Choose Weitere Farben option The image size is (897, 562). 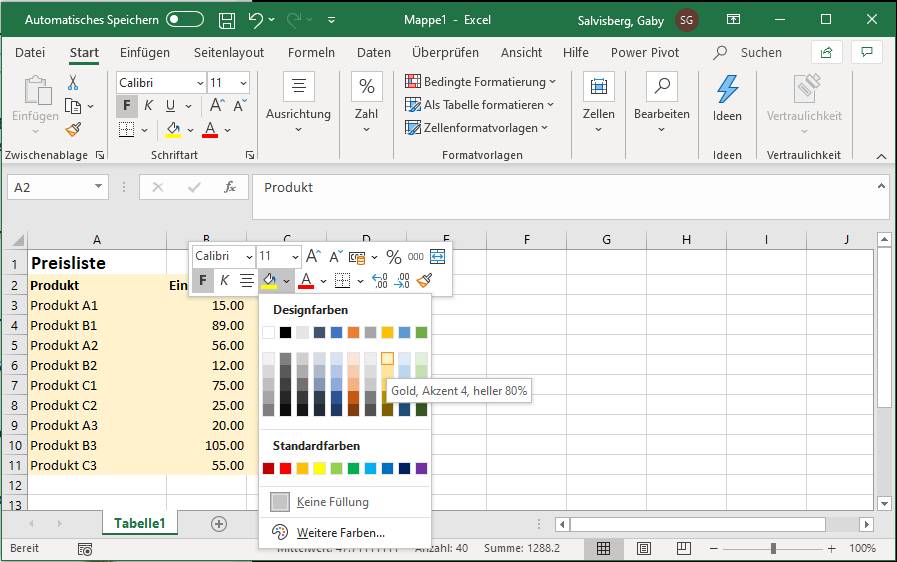[340, 533]
